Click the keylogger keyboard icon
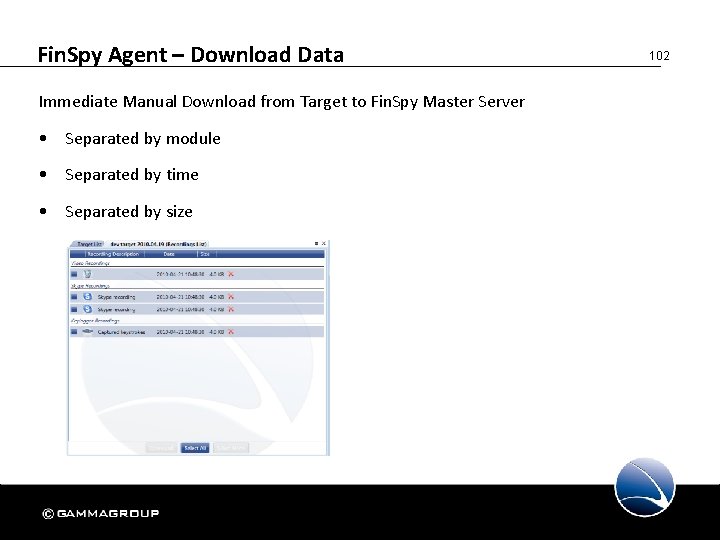 (87, 332)
